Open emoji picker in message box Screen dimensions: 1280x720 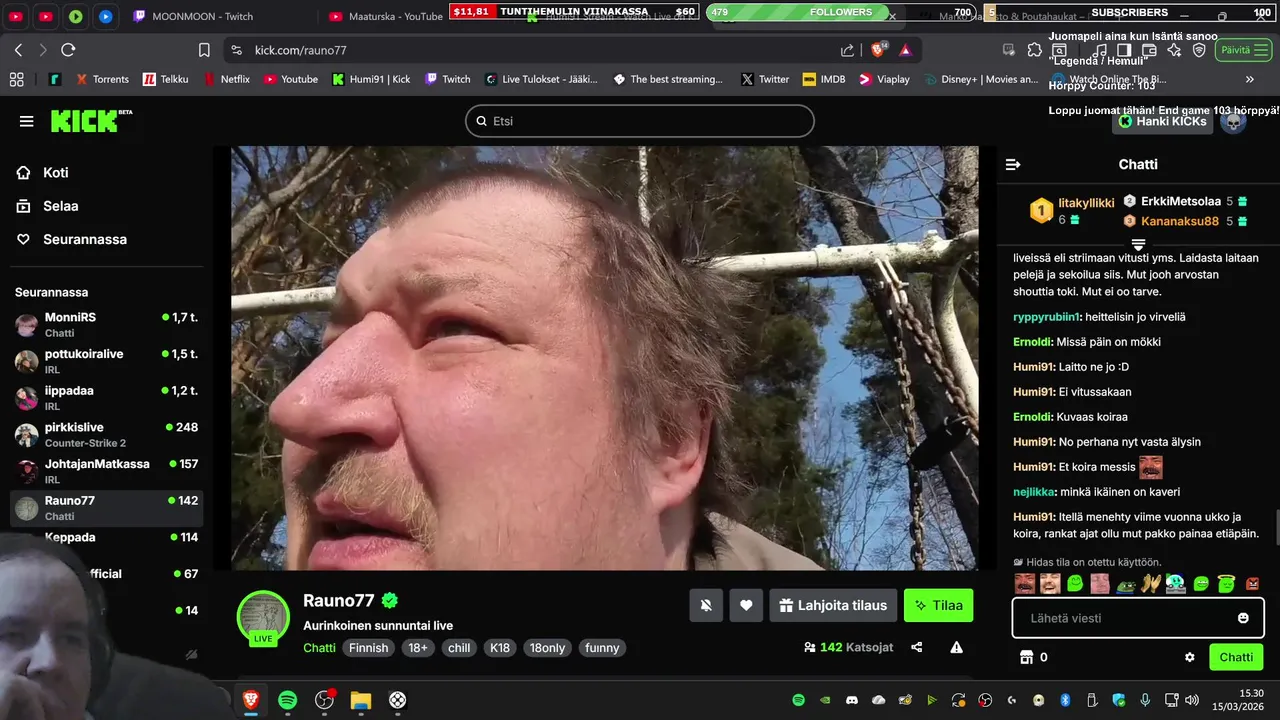[x=1243, y=618]
